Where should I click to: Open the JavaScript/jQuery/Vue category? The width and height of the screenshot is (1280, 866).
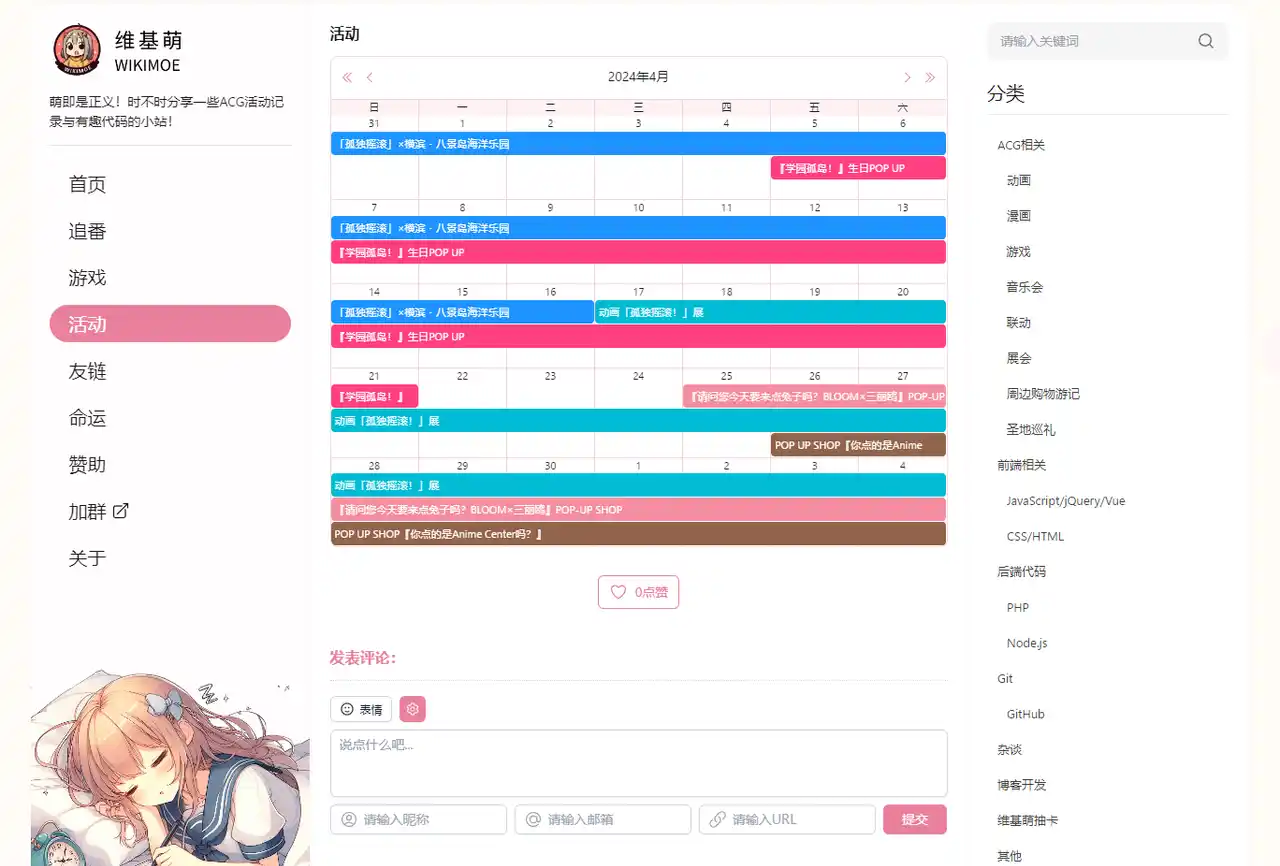[1065, 501]
